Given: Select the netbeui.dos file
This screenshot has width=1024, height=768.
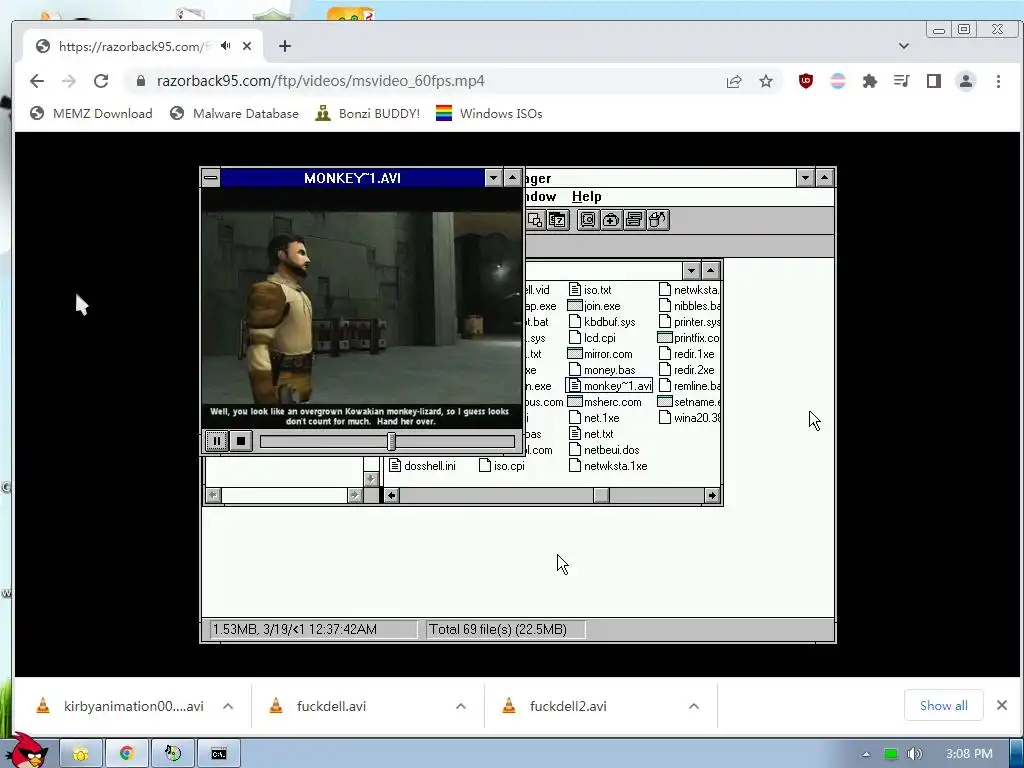Looking at the screenshot, I should [604, 450].
